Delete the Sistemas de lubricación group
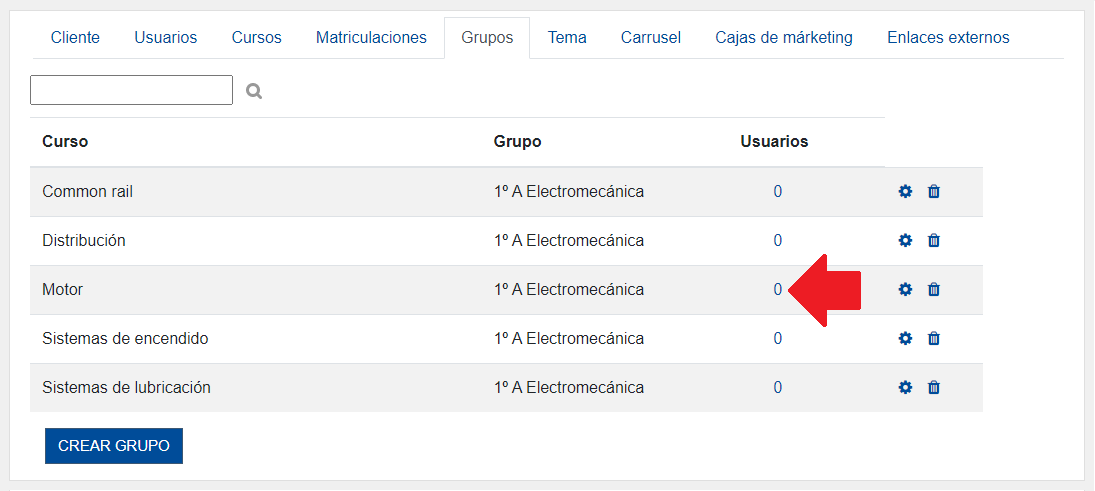 point(934,387)
